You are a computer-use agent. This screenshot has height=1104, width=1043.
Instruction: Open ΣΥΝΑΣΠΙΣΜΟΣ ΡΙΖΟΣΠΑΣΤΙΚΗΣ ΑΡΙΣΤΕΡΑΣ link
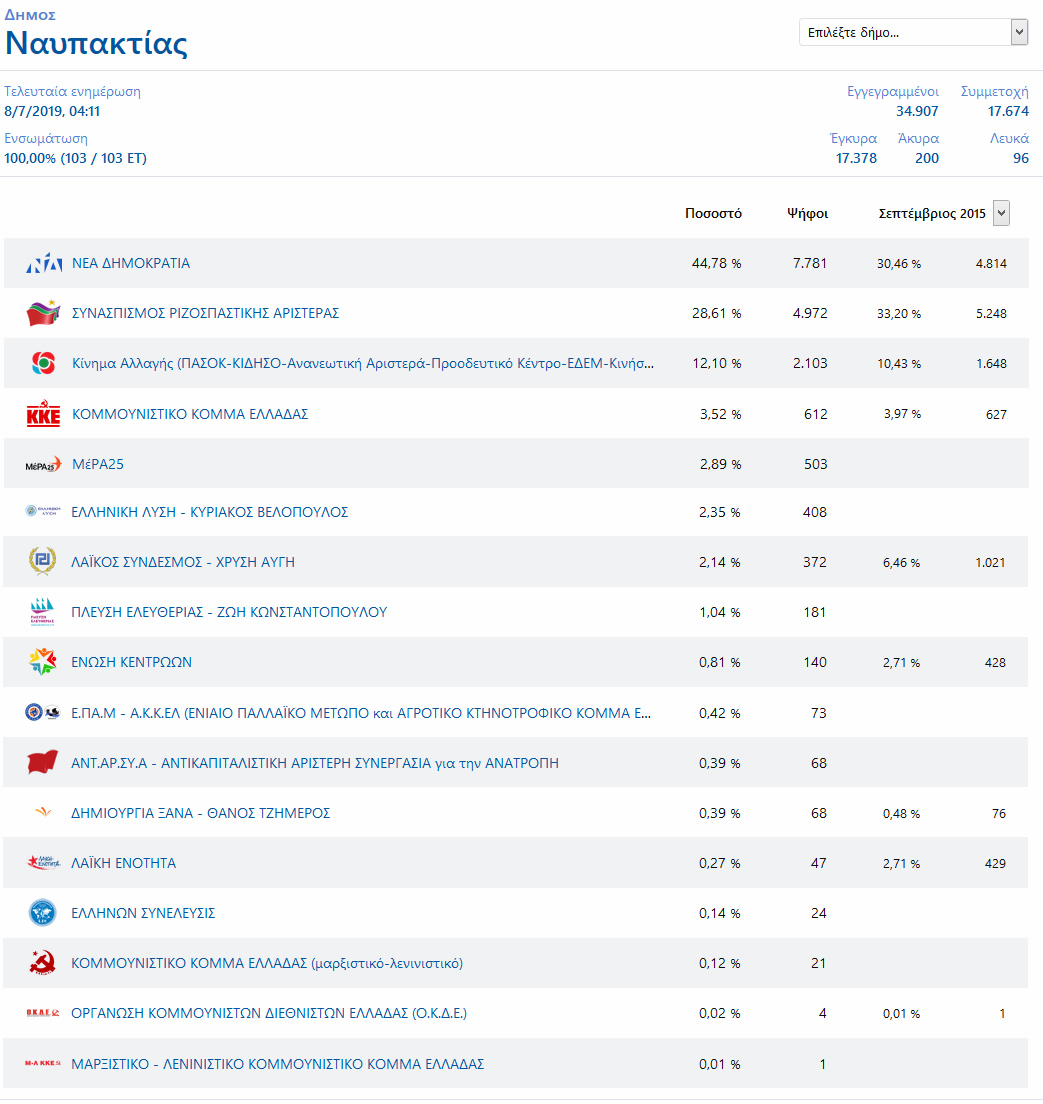[x=206, y=313]
